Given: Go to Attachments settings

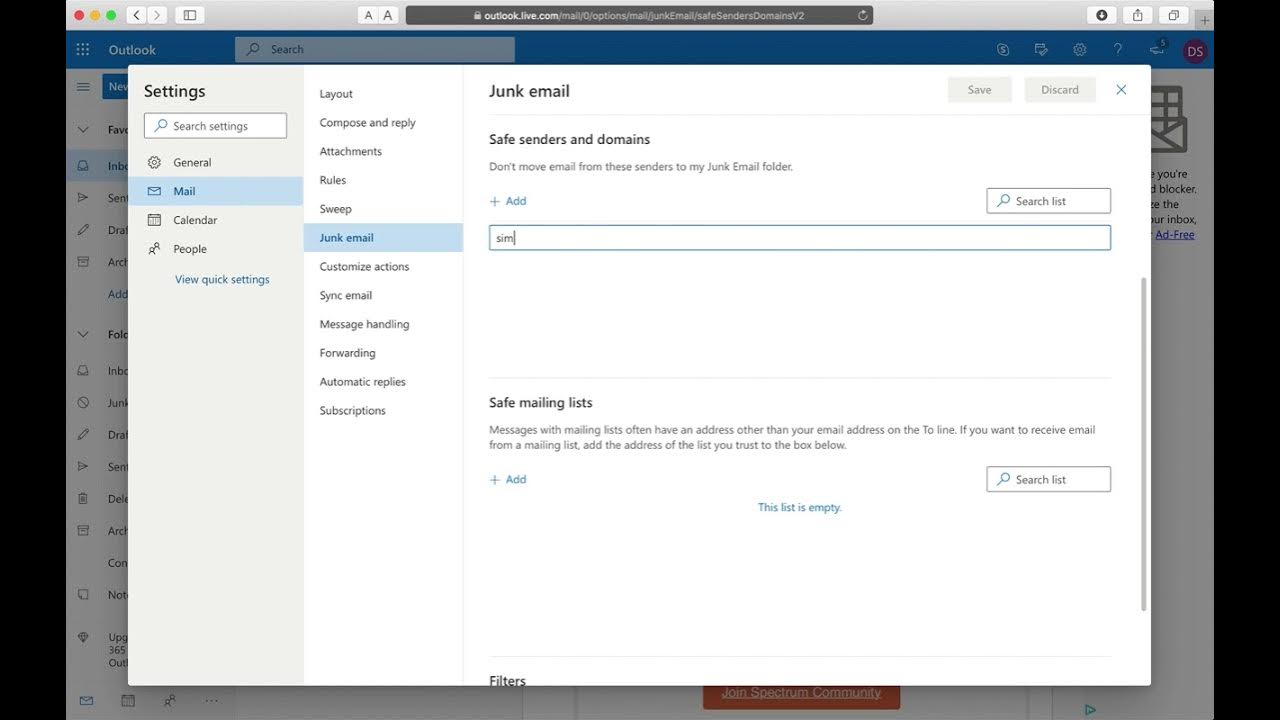Looking at the screenshot, I should click(383, 152).
